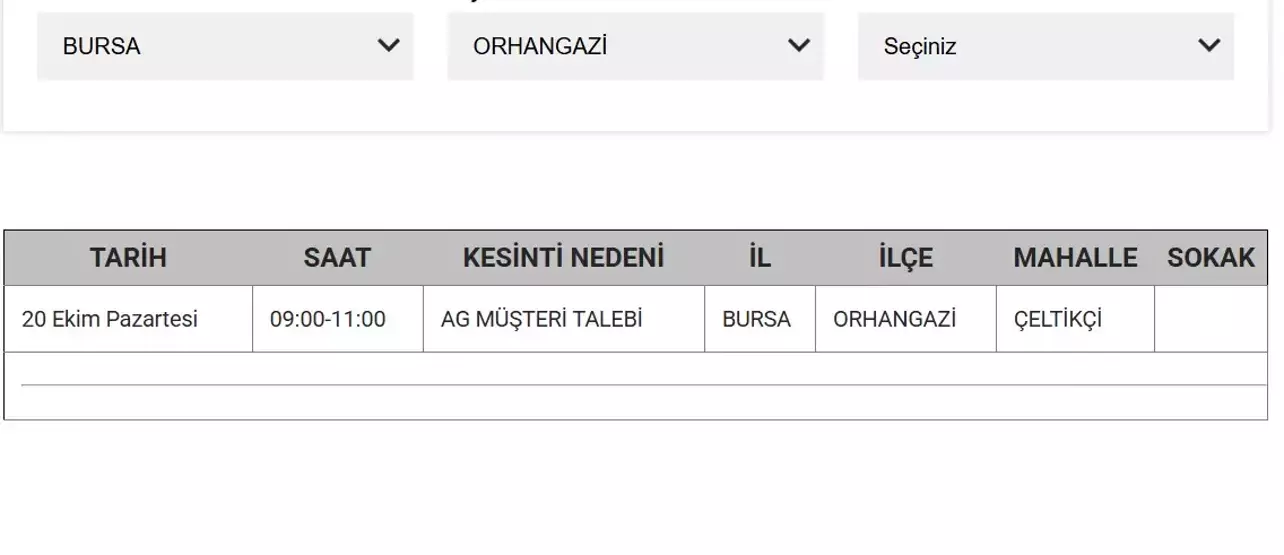The width and height of the screenshot is (1284, 555).
Task: Click the chevron arrow beside BURSA
Action: (389, 46)
